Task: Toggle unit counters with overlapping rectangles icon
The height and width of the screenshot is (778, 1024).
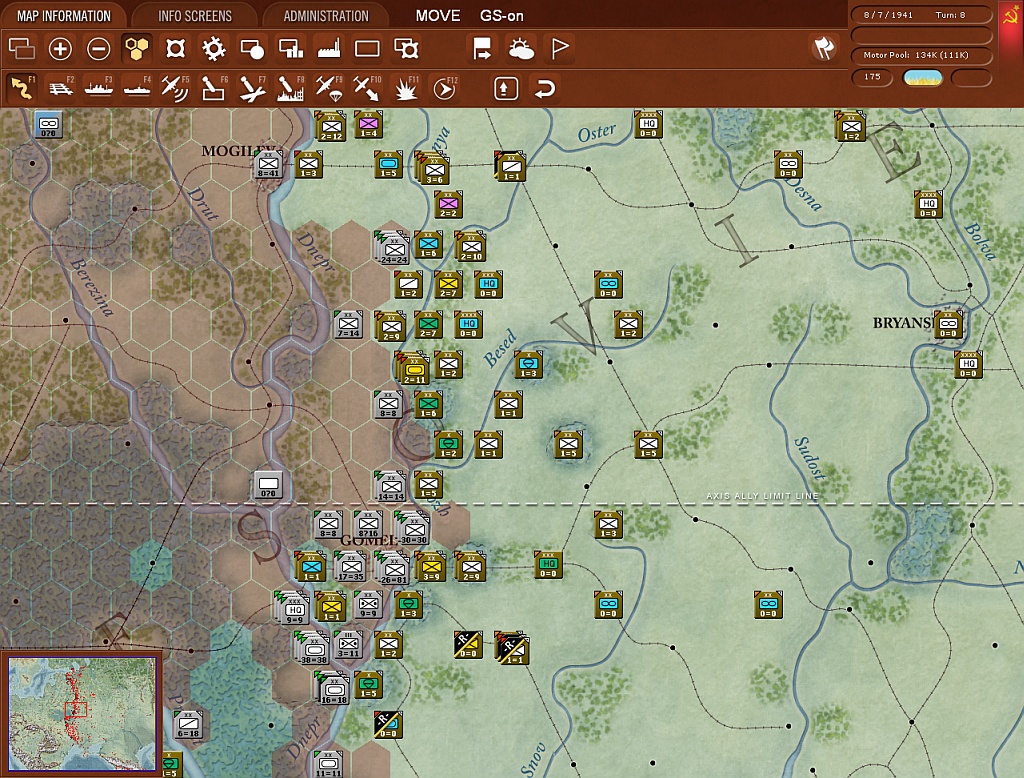Action: pyautogui.click(x=22, y=48)
